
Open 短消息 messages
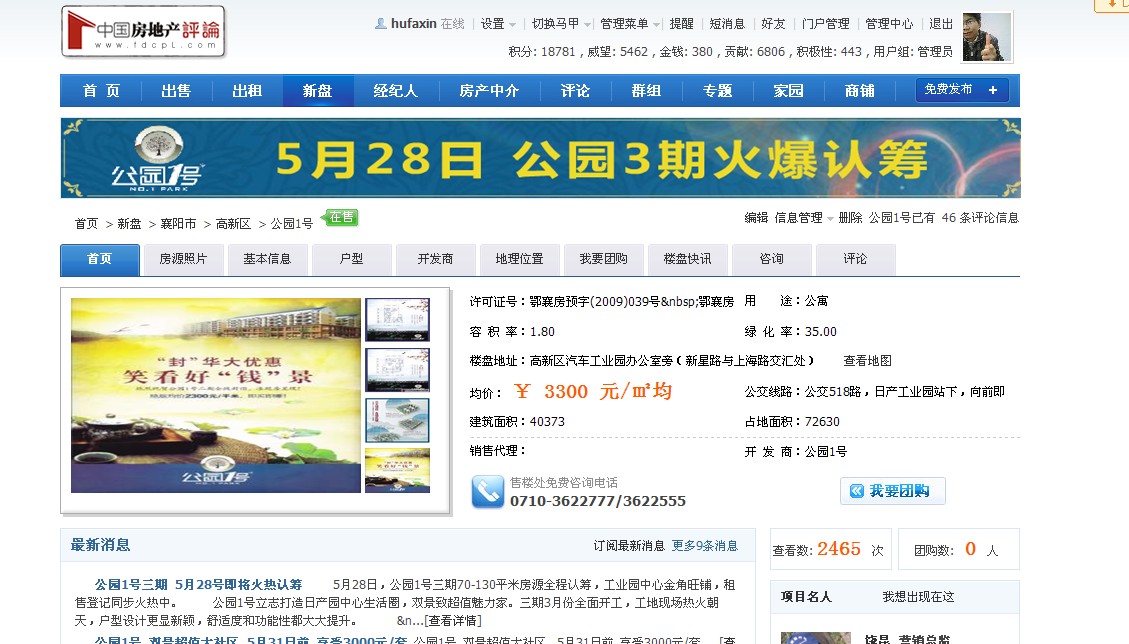(x=727, y=24)
